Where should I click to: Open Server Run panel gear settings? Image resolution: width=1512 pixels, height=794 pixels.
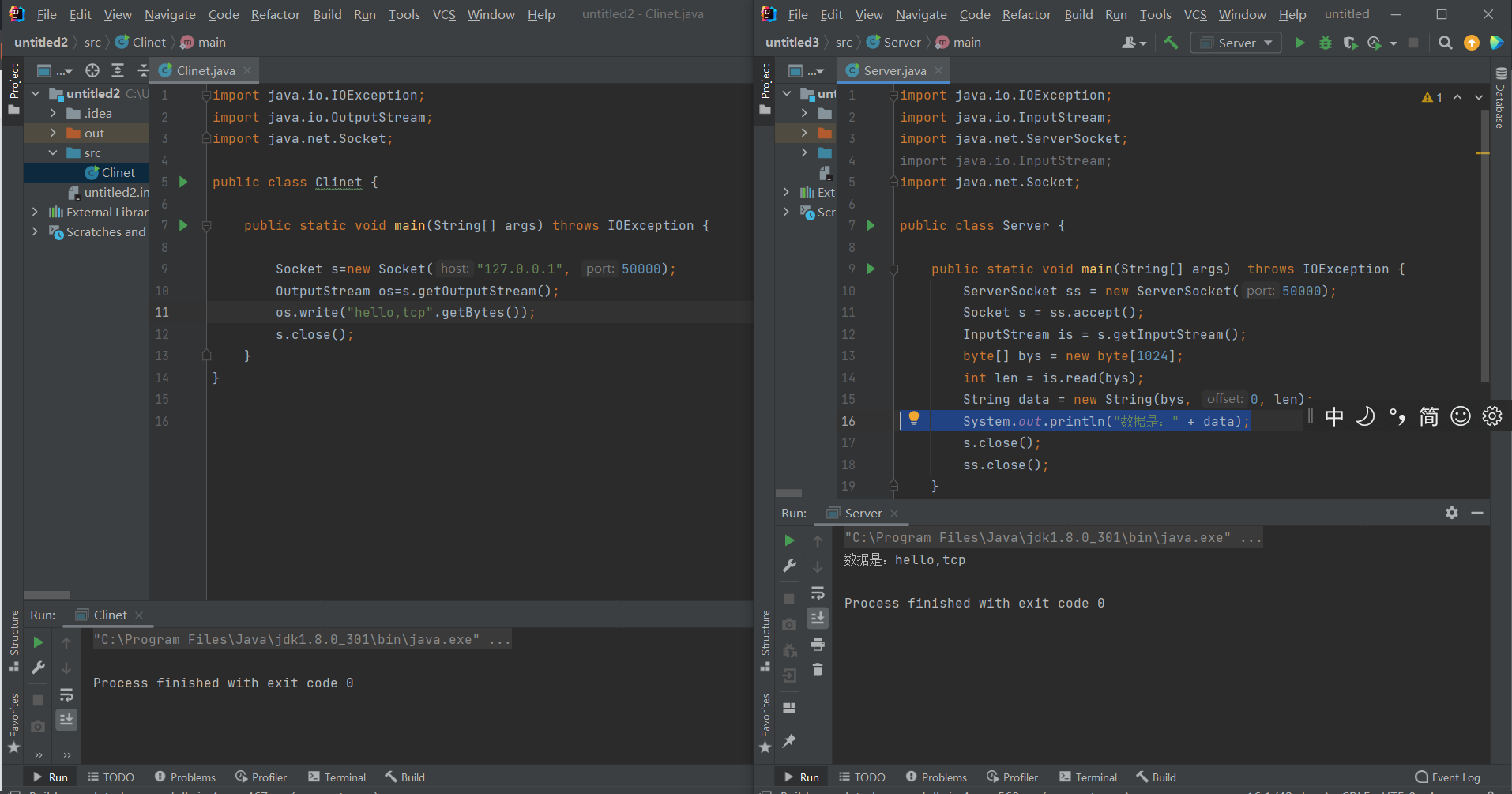(1452, 513)
